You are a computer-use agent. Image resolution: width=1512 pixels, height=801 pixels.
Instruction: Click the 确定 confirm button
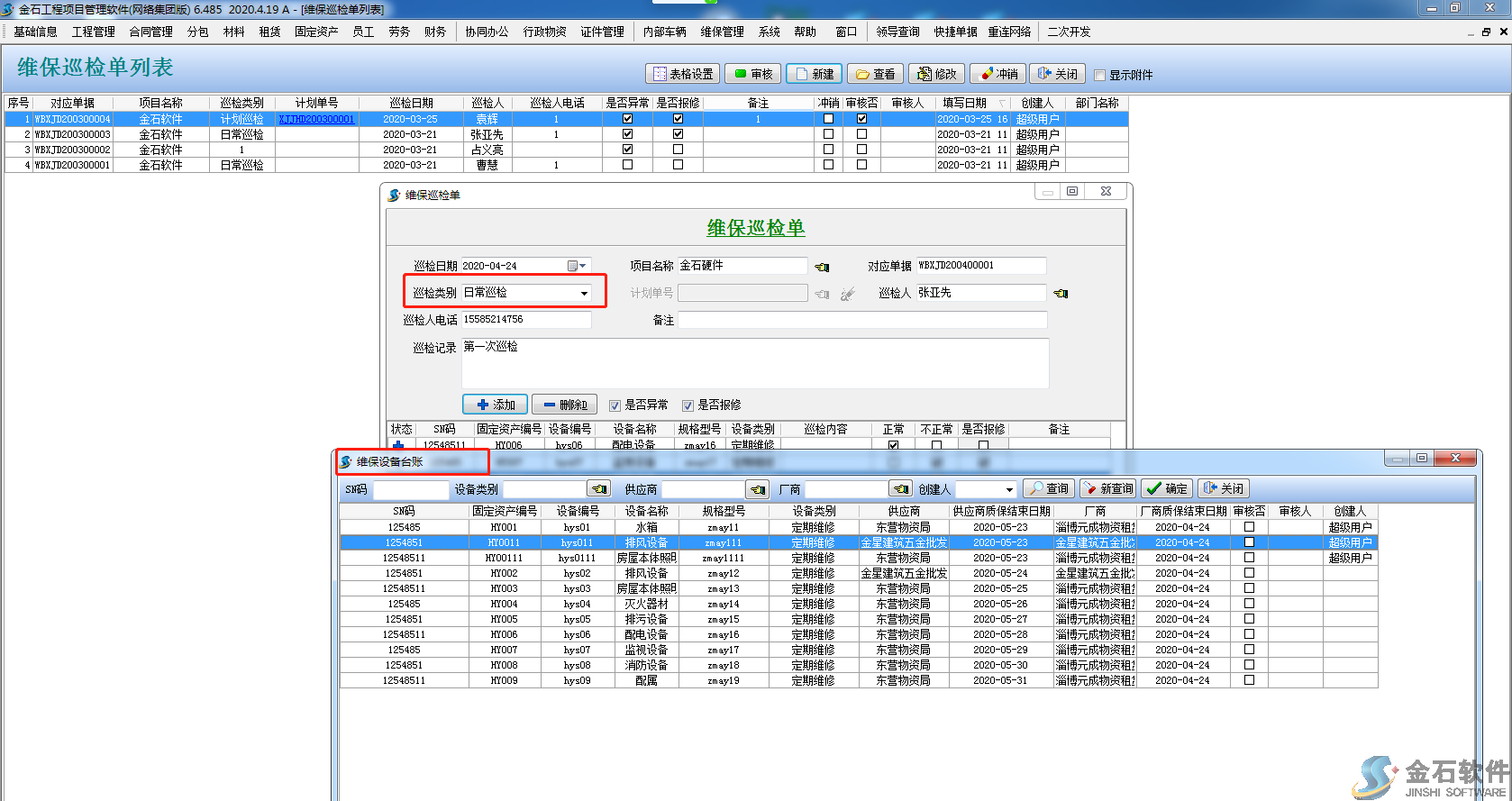click(1167, 488)
